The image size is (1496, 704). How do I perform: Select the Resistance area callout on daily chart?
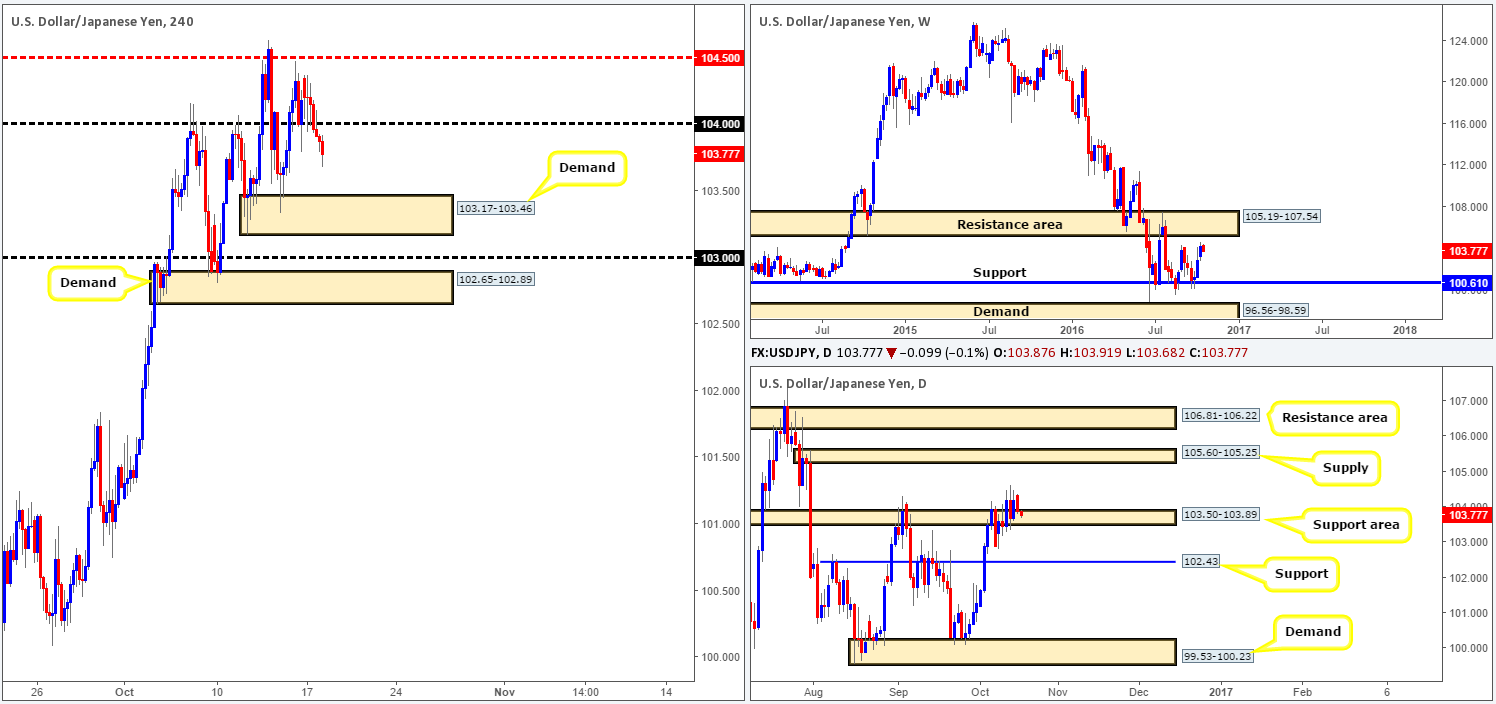coord(1334,417)
